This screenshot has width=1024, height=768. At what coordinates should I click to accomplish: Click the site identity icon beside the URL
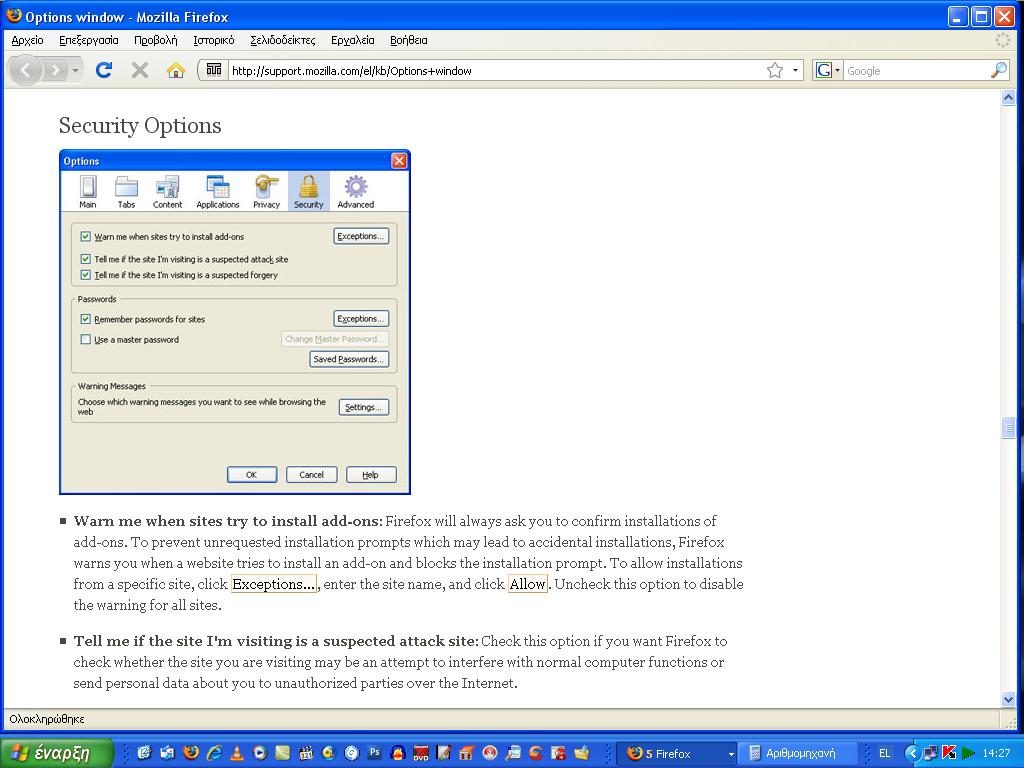(x=214, y=70)
